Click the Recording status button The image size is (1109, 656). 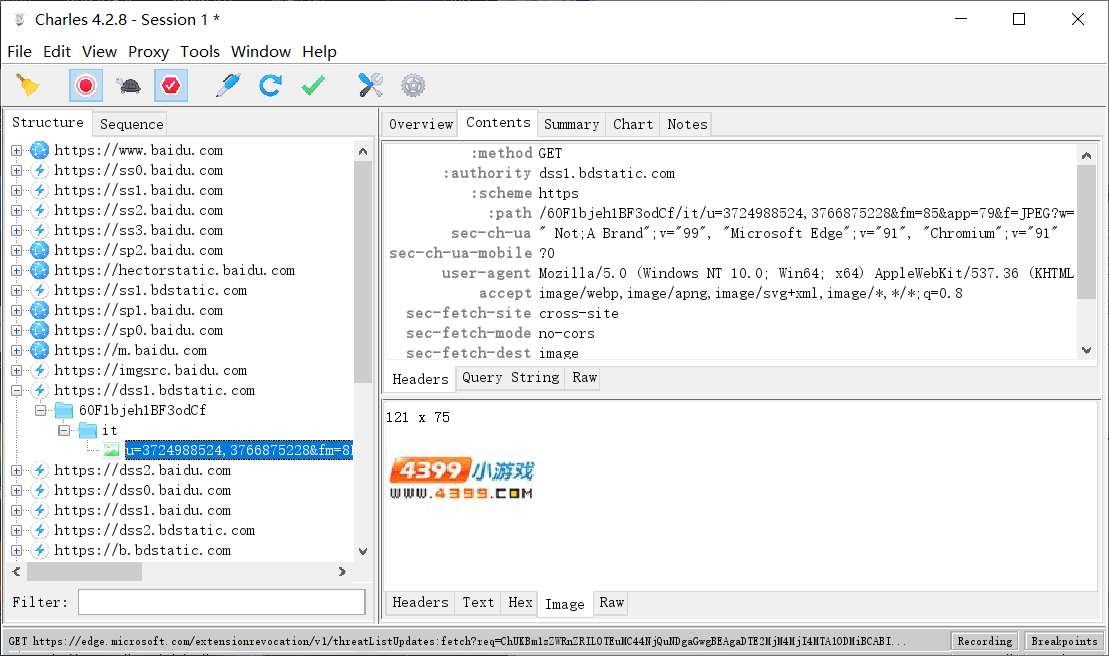[985, 641]
